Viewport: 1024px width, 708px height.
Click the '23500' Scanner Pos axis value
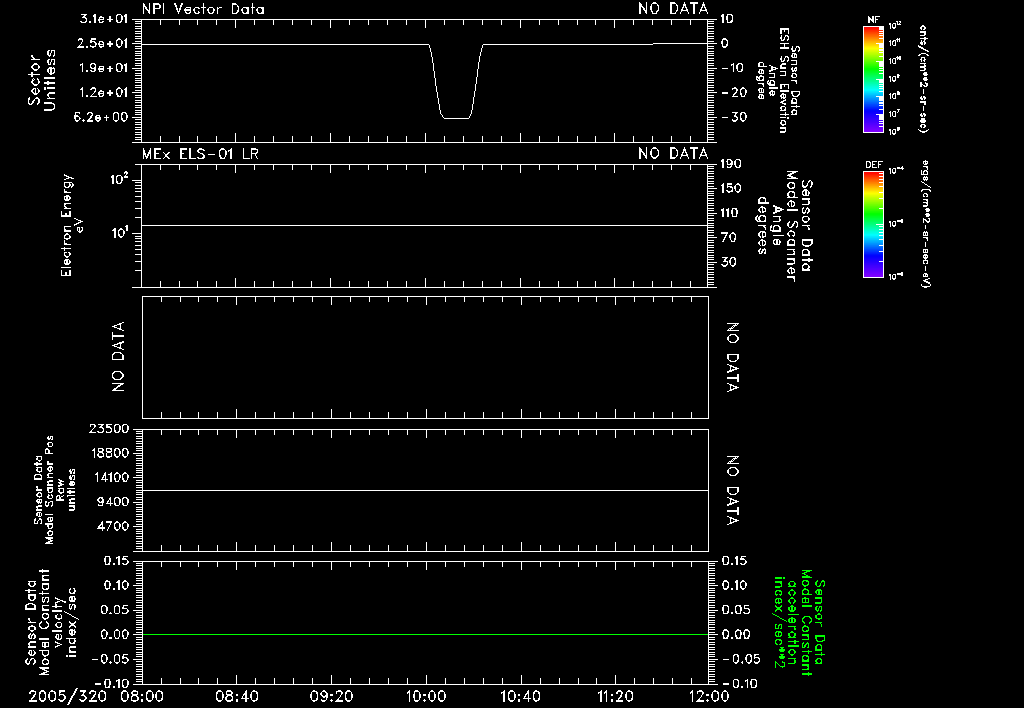tap(108, 429)
